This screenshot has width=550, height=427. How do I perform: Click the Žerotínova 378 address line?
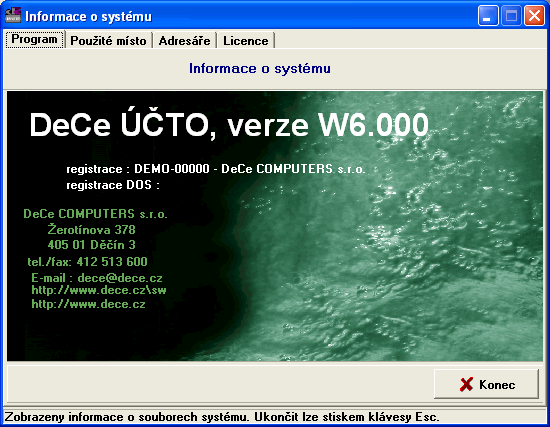pos(92,229)
